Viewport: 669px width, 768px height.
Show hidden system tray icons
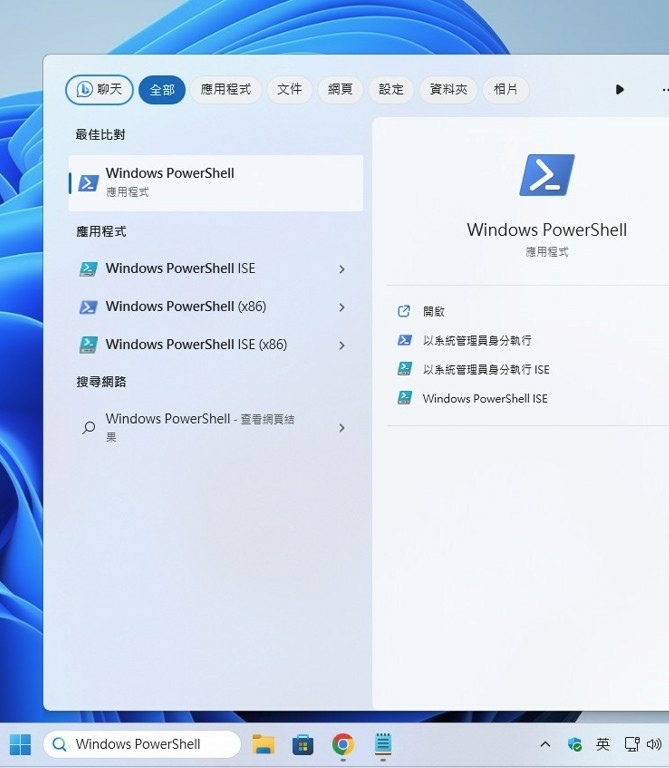tap(545, 744)
